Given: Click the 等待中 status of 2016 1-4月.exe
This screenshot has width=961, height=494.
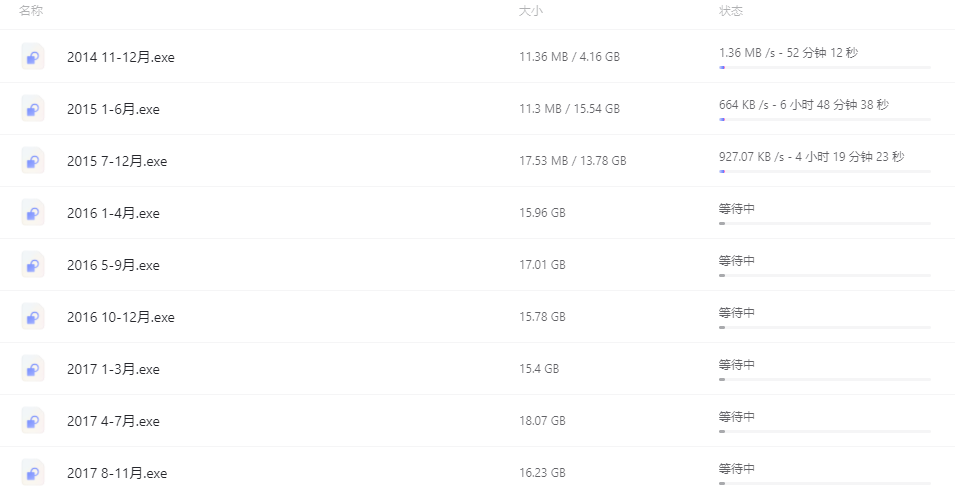Looking at the screenshot, I should [x=737, y=209].
